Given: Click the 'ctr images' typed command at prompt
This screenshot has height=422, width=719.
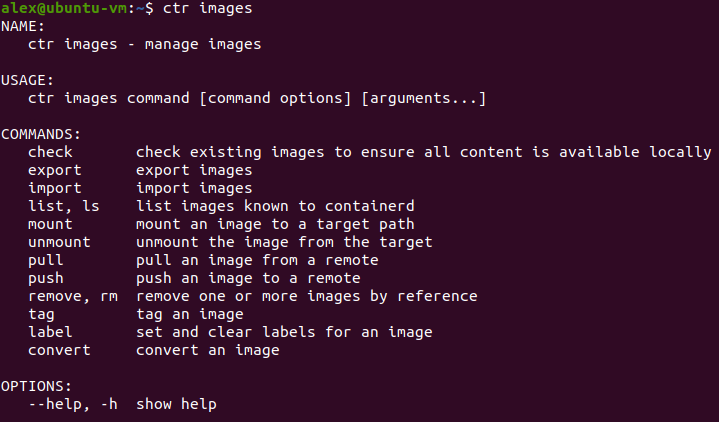Looking at the screenshot, I should [x=207, y=8].
